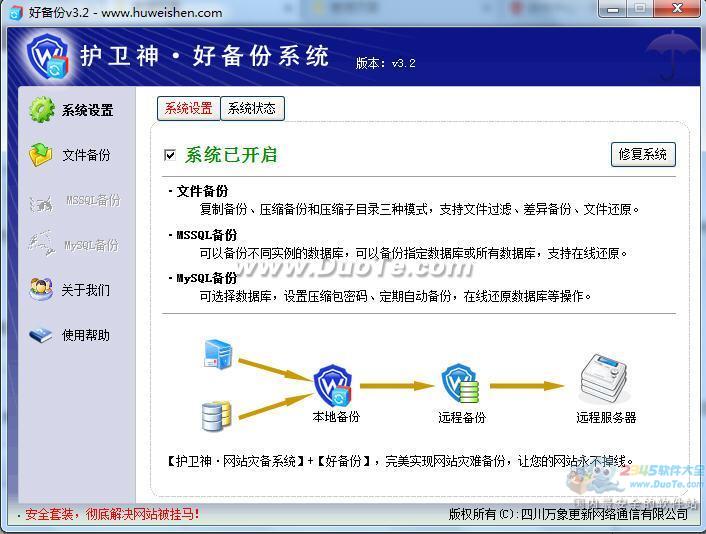Click the 远程服务器 storage device icon
Image resolution: width=706 pixels, height=534 pixels.
click(605, 379)
